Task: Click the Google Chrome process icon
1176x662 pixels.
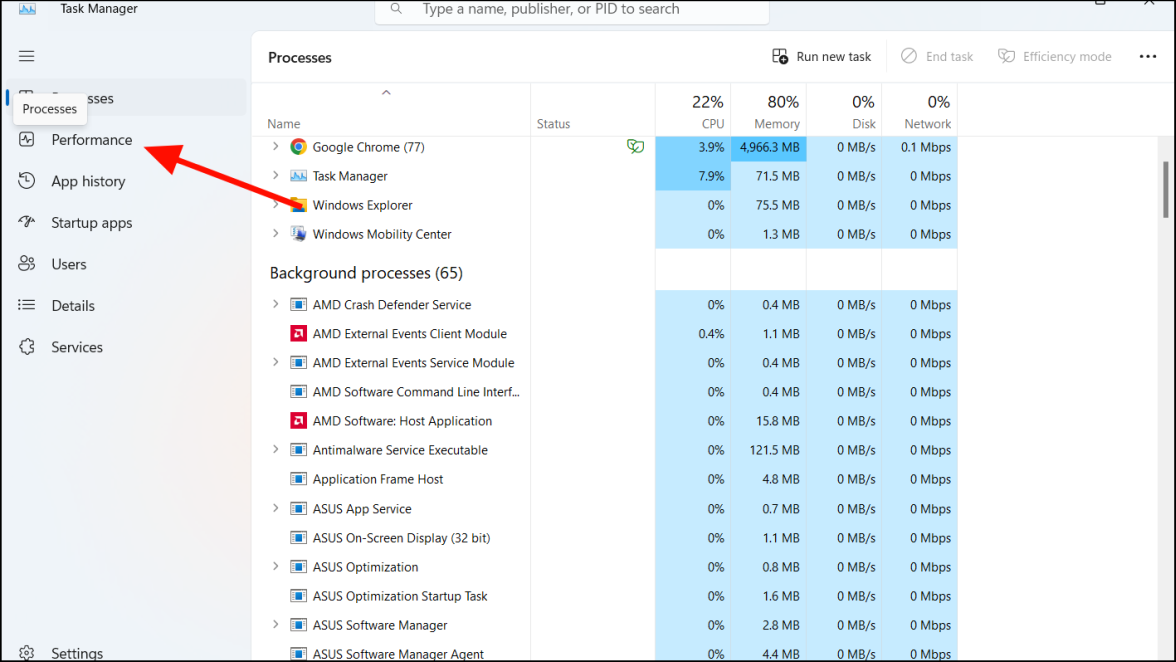Action: pos(298,147)
